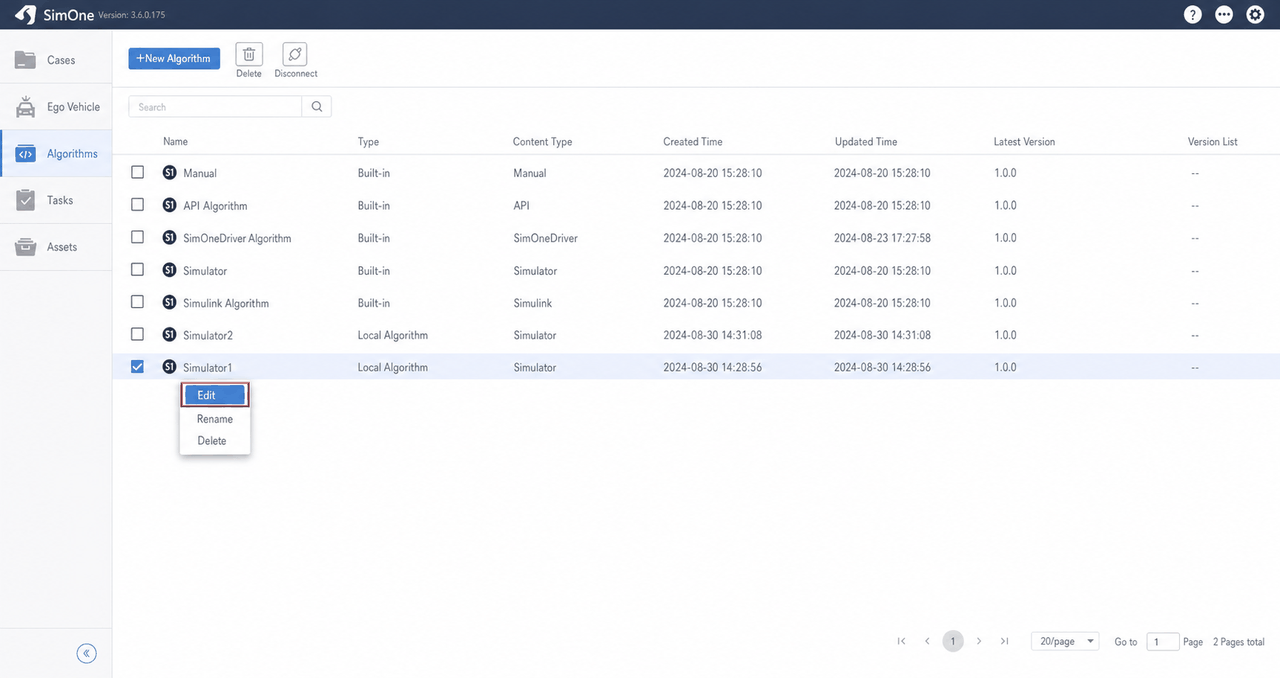Click the Algorithms code icon

[26, 154]
